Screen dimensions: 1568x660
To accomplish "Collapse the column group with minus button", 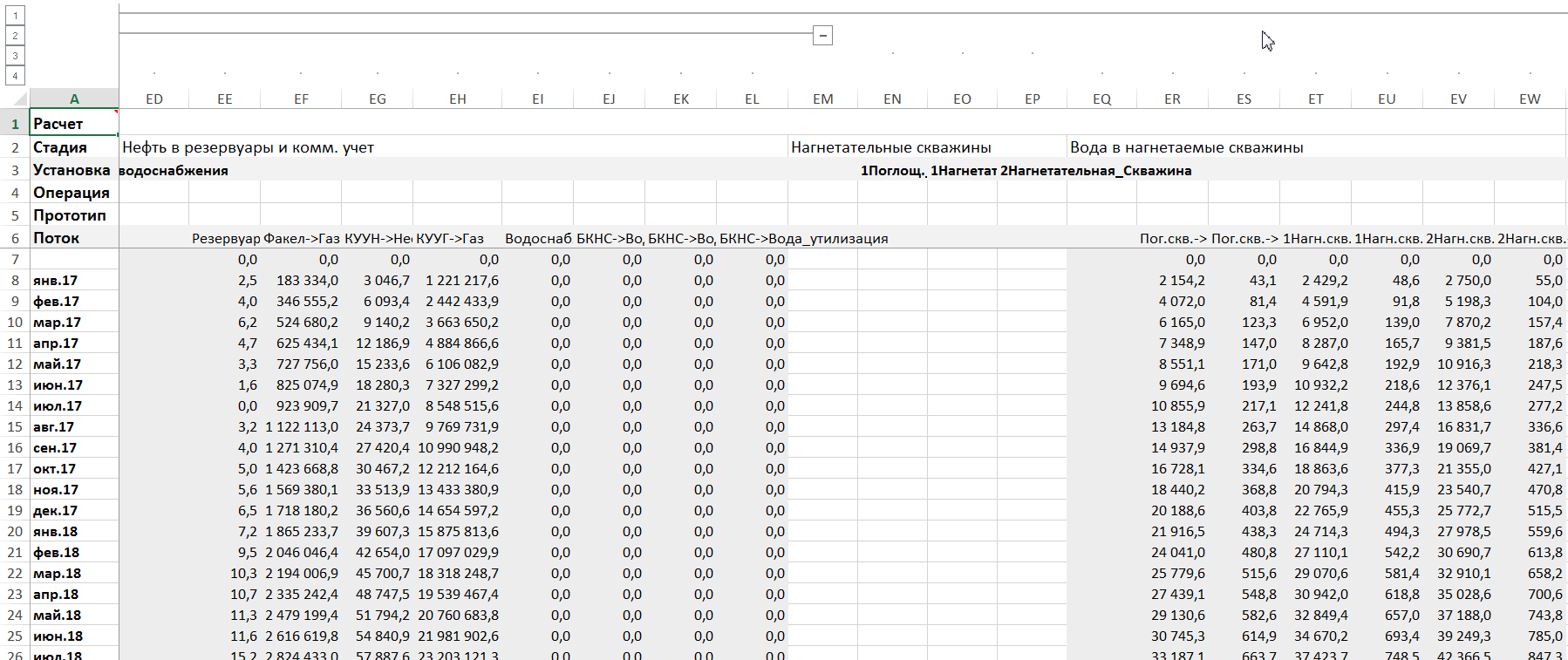I will tap(822, 36).
